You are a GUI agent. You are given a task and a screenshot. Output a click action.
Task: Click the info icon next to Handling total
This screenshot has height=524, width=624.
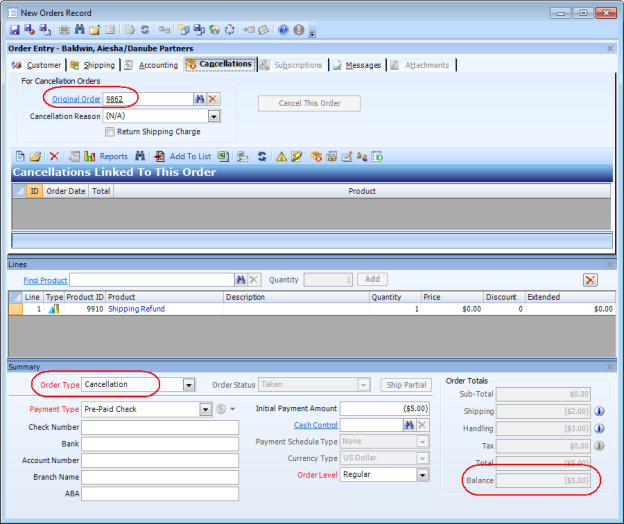coord(599,429)
